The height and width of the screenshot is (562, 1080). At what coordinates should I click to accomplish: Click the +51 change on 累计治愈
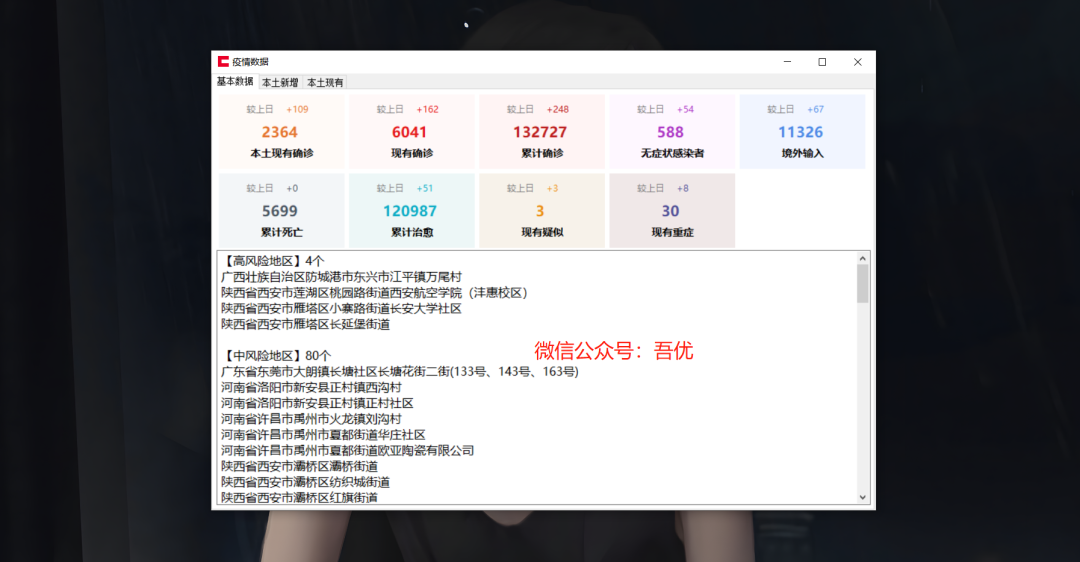pos(424,189)
